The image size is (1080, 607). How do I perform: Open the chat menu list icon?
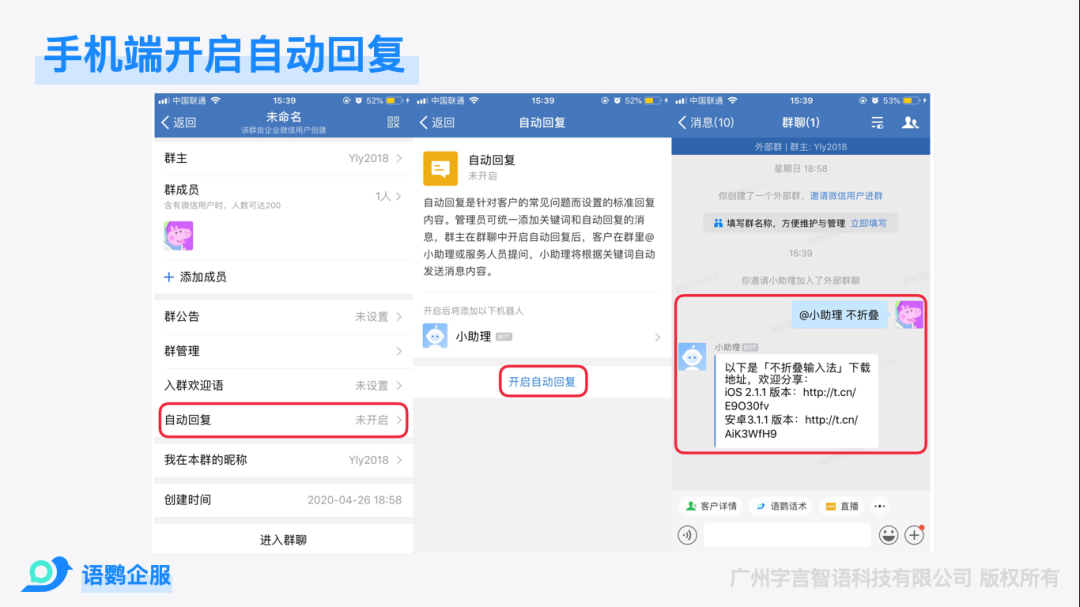tap(877, 122)
